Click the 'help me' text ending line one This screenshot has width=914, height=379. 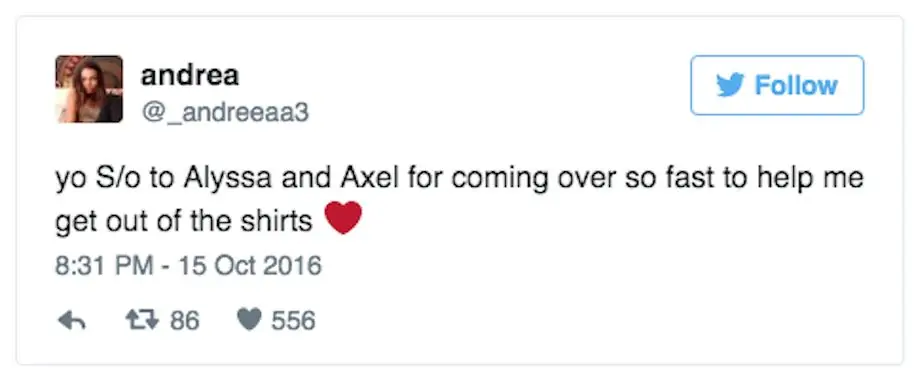[x=810, y=178]
